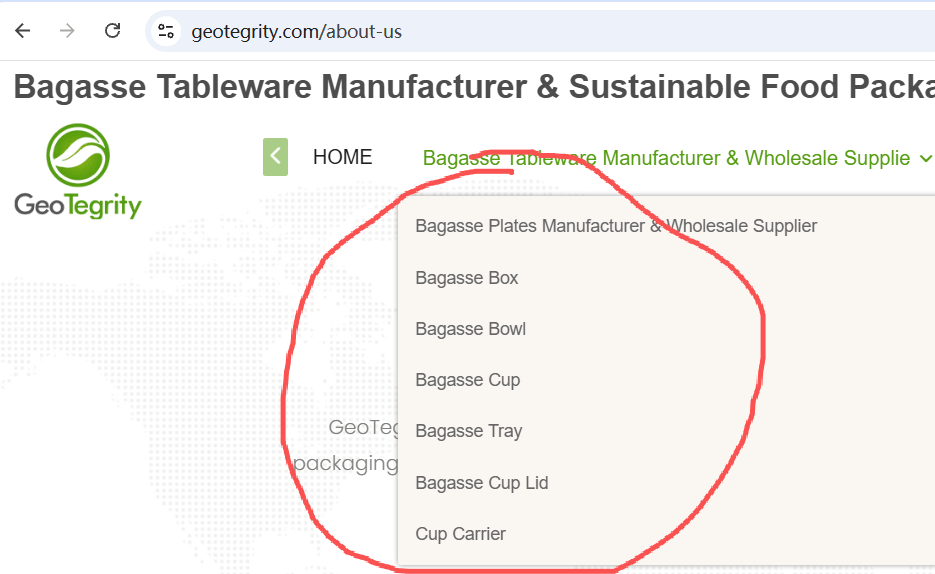This screenshot has width=935, height=574.
Task: Click the GeoTegrity logo
Action: tap(78, 171)
